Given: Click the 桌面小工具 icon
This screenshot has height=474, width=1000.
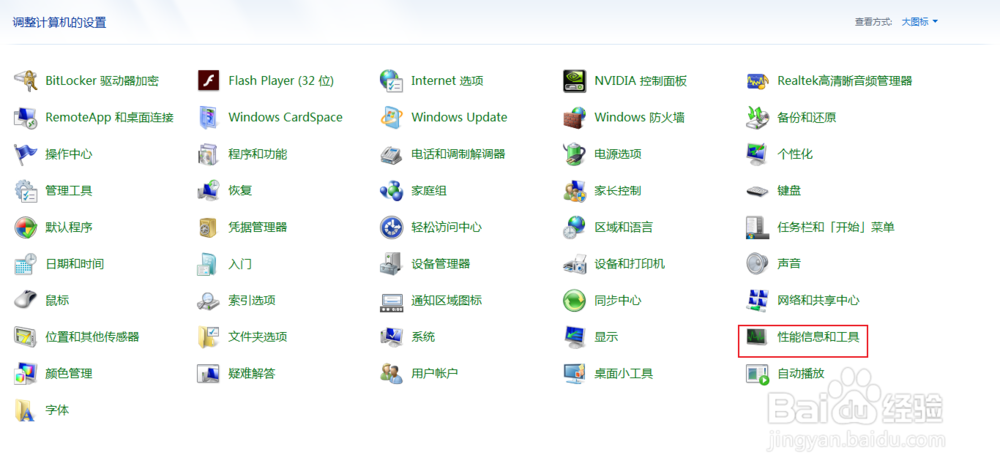Looking at the screenshot, I should pos(575,373).
